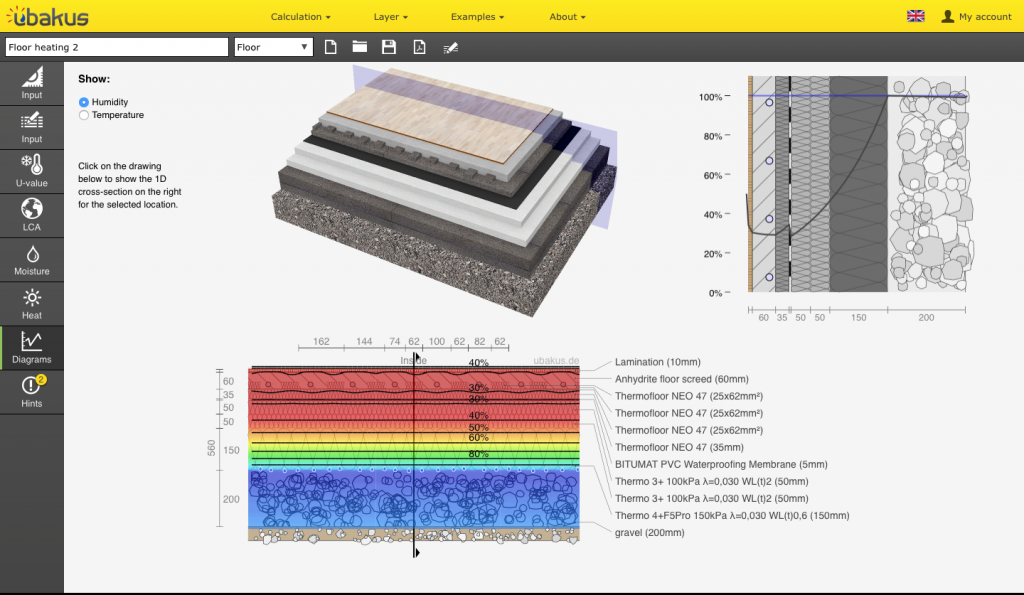Open the LCA globe panel

click(x=32, y=215)
